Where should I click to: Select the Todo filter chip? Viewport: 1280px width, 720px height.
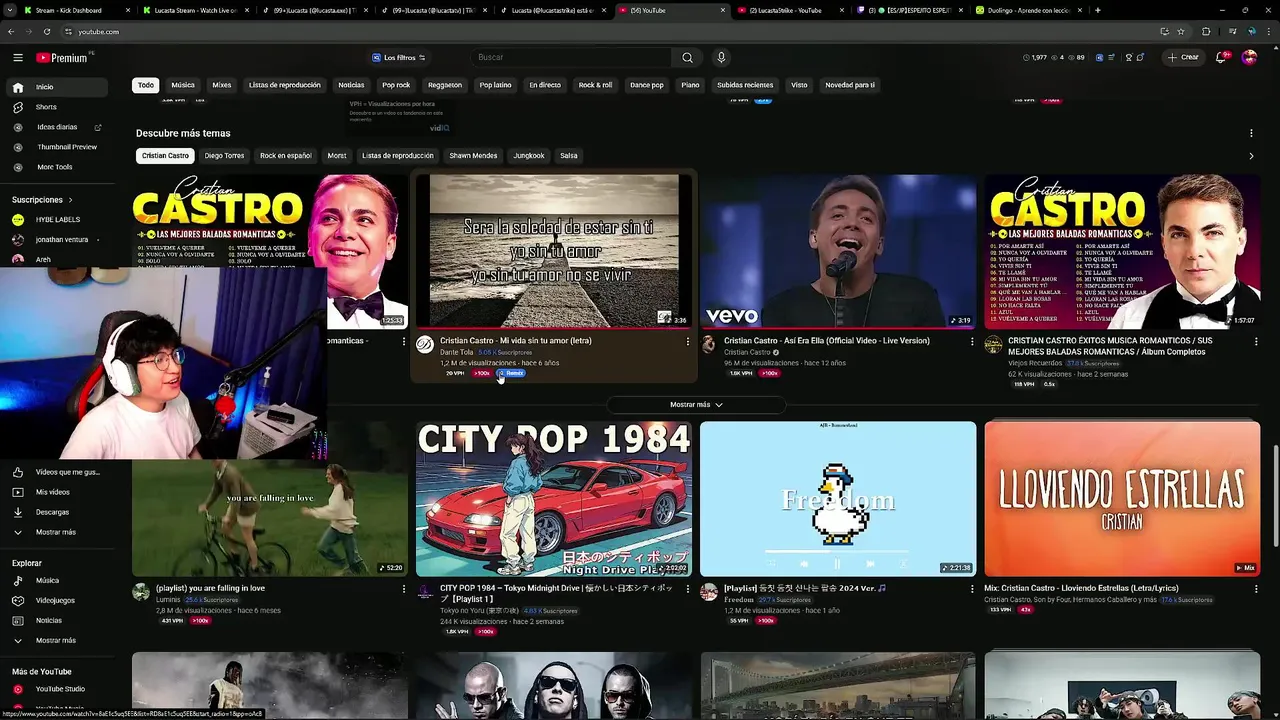tap(146, 85)
